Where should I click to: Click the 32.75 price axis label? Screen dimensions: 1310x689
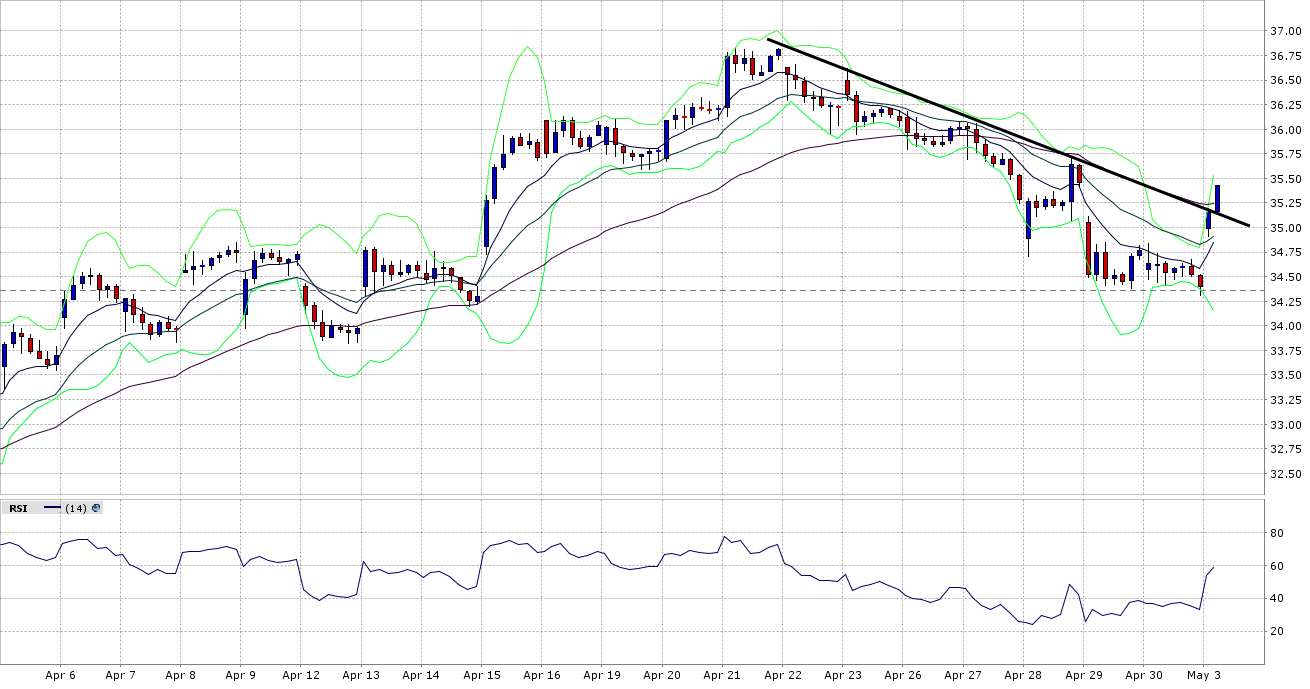click(1285, 449)
